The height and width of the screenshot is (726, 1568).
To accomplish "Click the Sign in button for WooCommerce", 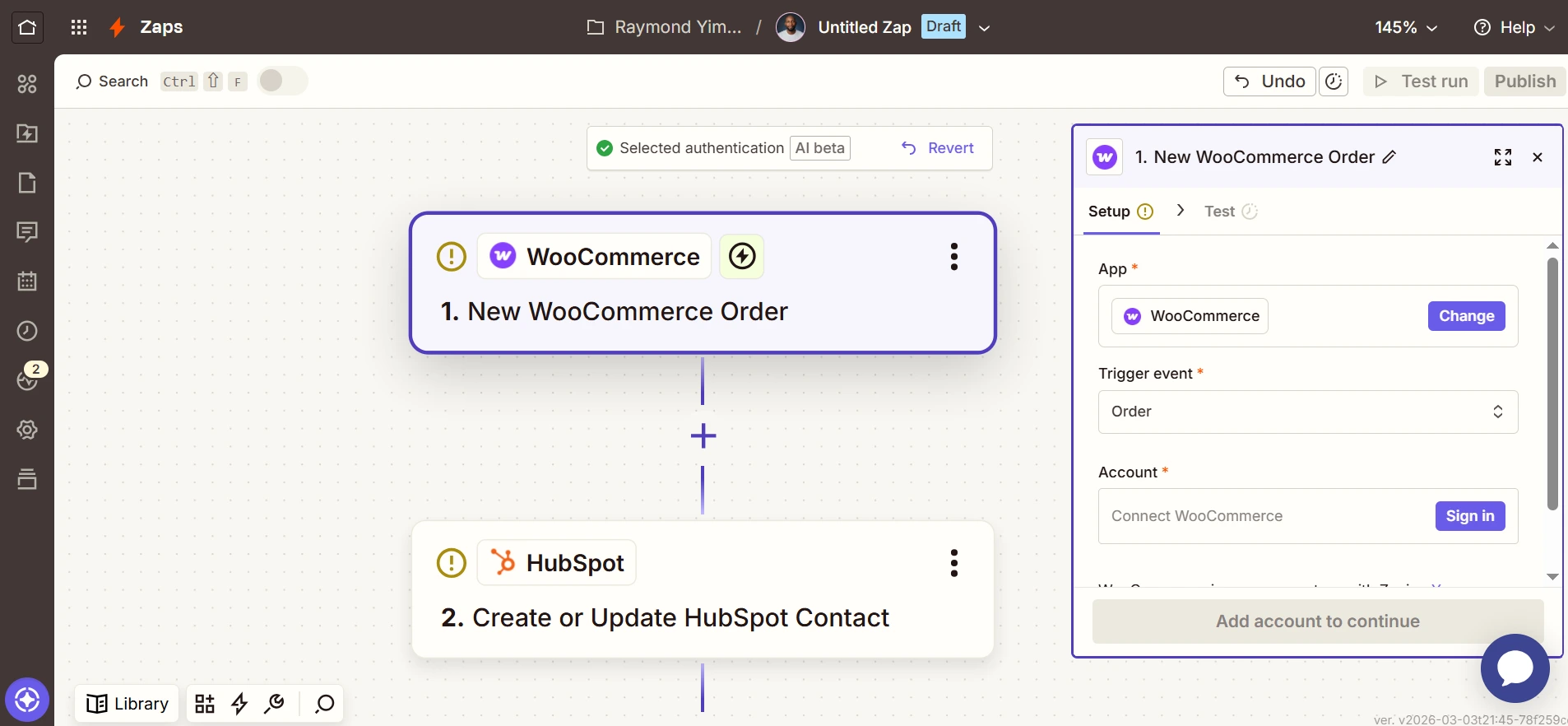I will [x=1469, y=516].
